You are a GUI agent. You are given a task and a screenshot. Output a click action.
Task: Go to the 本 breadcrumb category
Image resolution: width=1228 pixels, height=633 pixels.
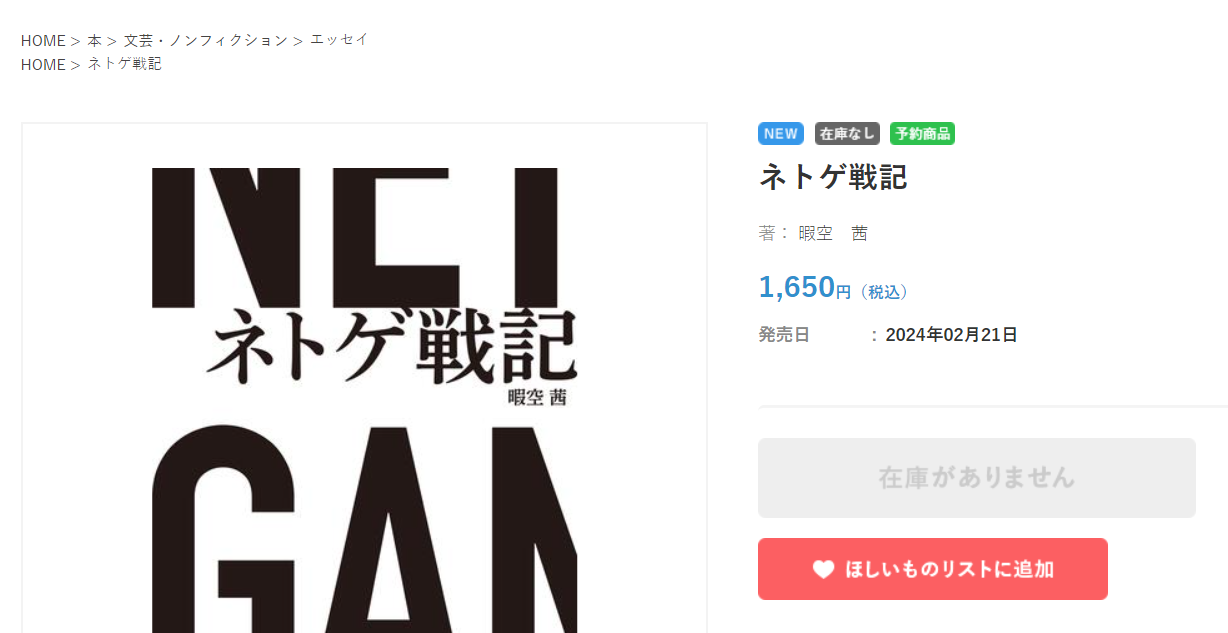pyautogui.click(x=94, y=40)
